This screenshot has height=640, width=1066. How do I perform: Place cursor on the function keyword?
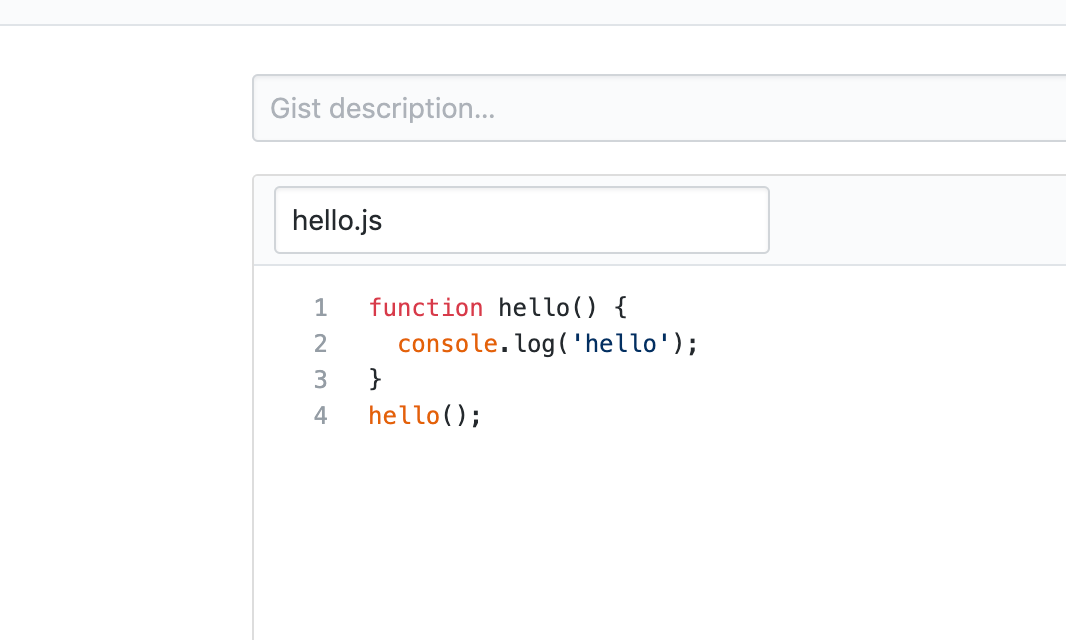tap(426, 307)
